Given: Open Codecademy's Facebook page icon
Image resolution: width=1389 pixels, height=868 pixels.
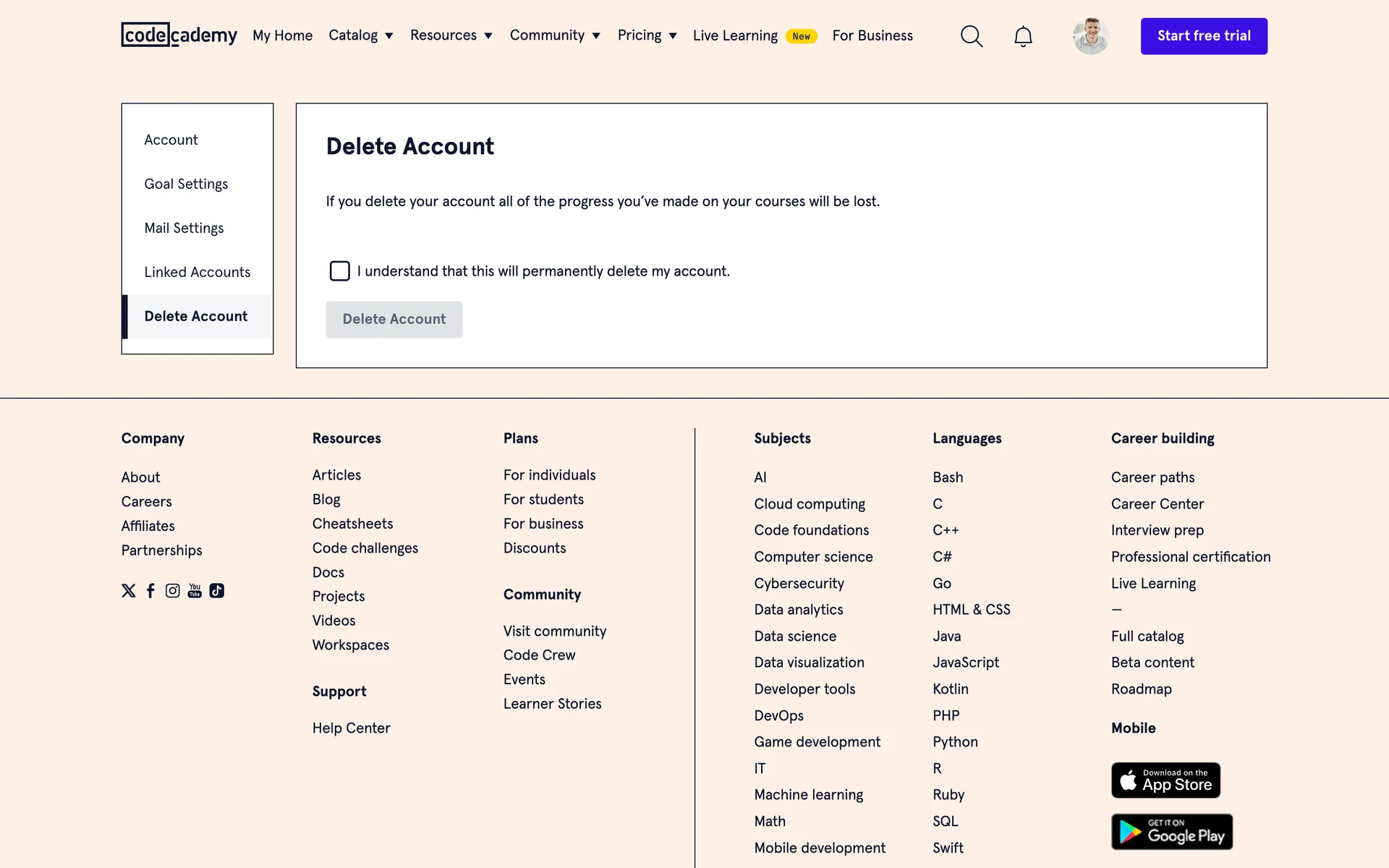Looking at the screenshot, I should click(x=150, y=591).
